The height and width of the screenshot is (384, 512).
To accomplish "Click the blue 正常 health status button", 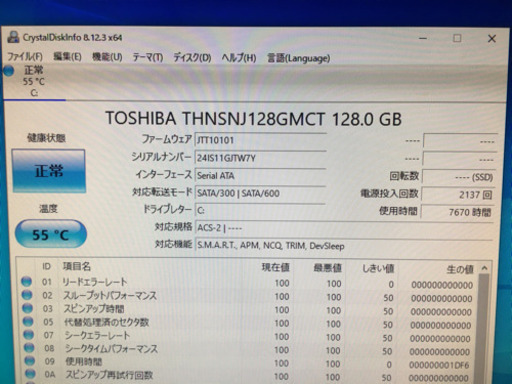I will [49, 171].
